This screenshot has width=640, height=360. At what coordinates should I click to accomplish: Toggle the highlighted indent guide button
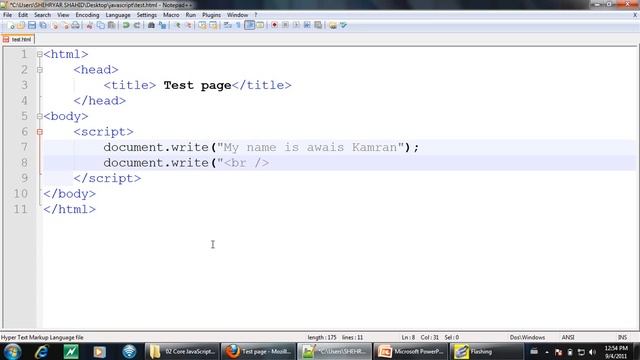tap(249, 25)
